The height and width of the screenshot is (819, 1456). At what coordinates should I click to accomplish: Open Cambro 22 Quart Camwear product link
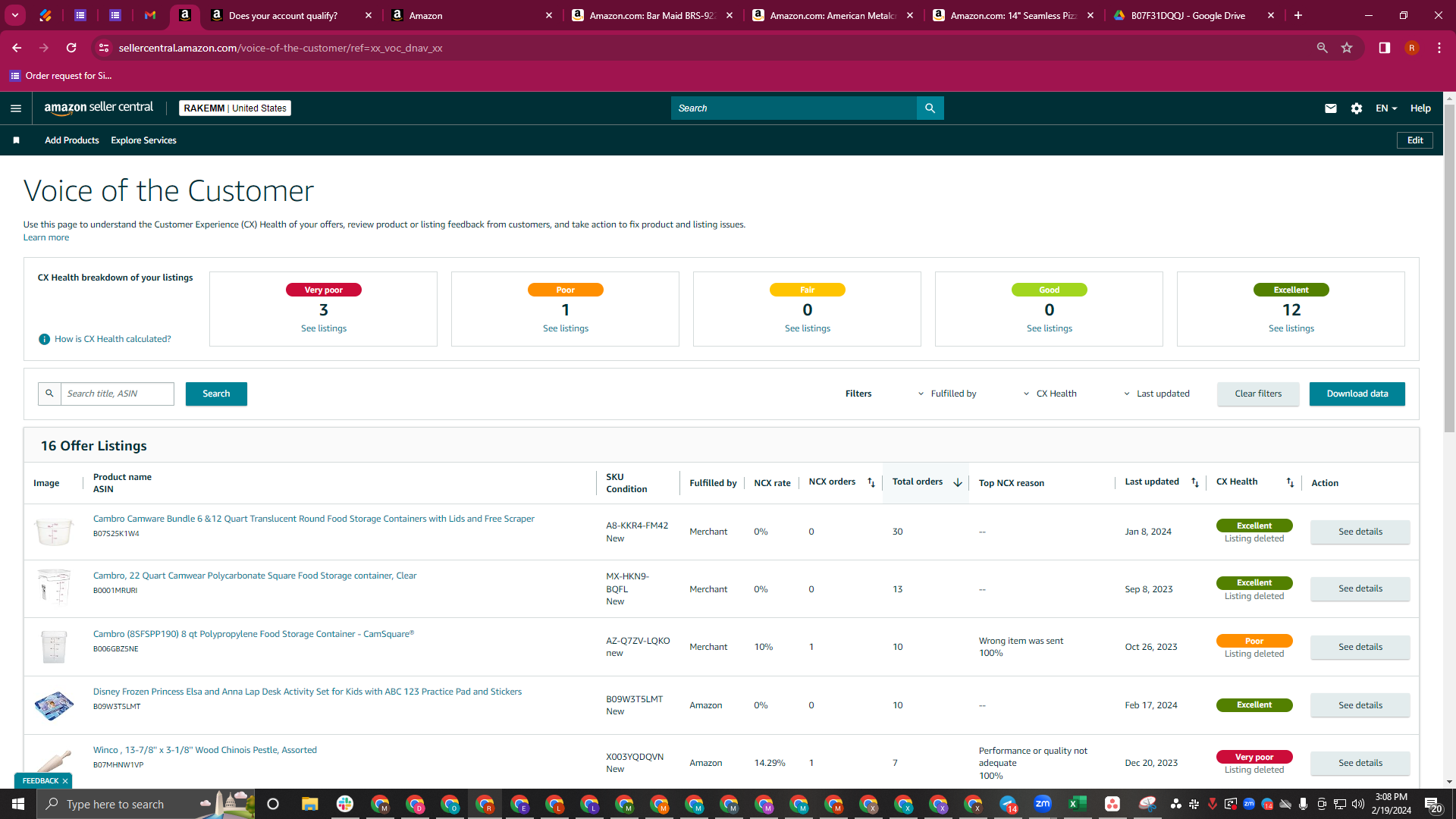coord(255,576)
